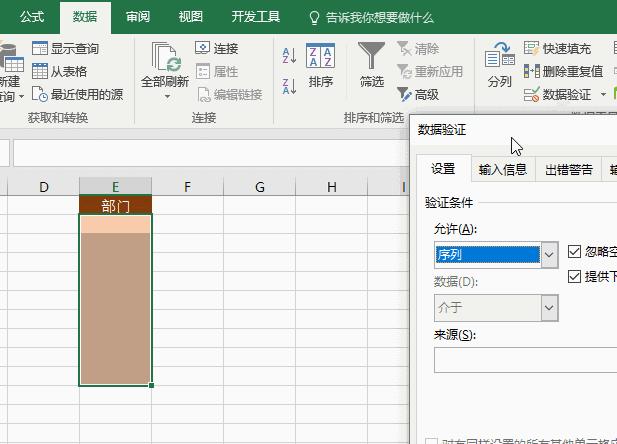Viewport: 617px width, 444px height.
Task: Click the 部门 header cell
Action: click(x=115, y=205)
